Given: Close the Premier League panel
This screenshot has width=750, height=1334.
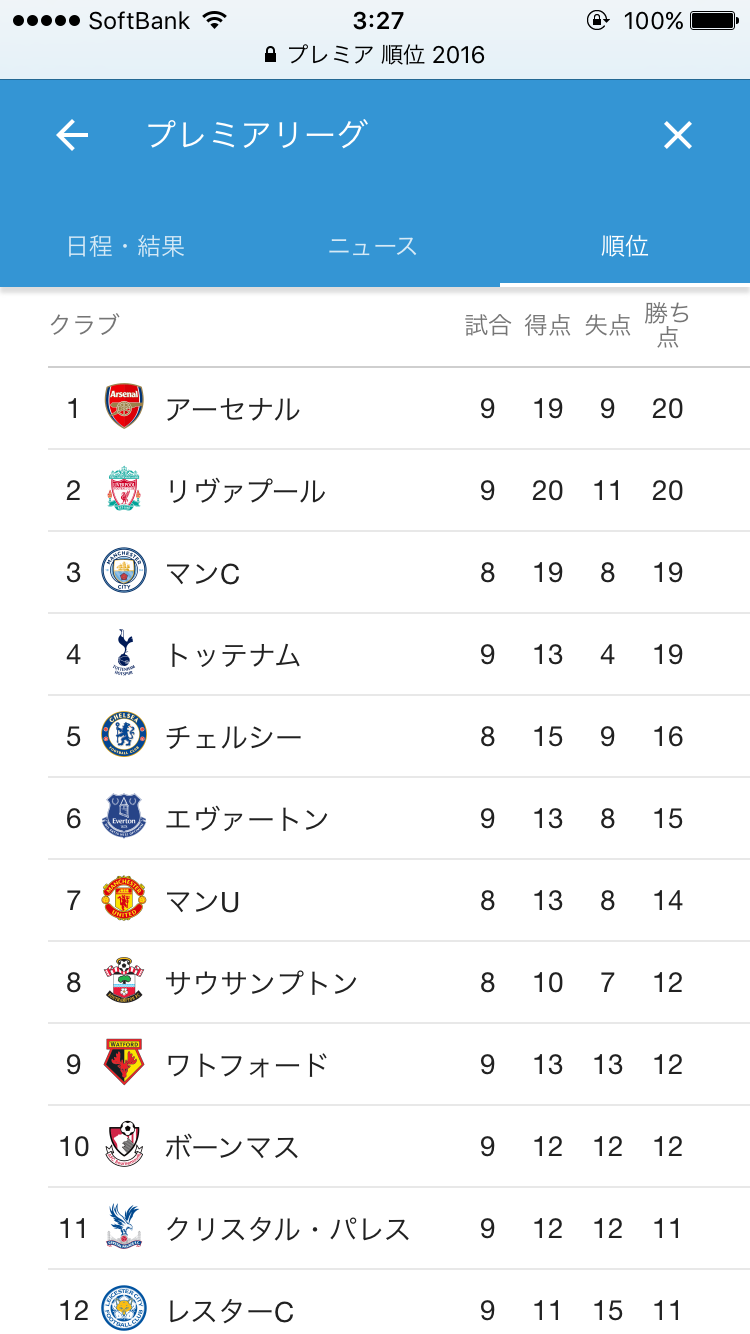Looking at the screenshot, I should click(678, 135).
